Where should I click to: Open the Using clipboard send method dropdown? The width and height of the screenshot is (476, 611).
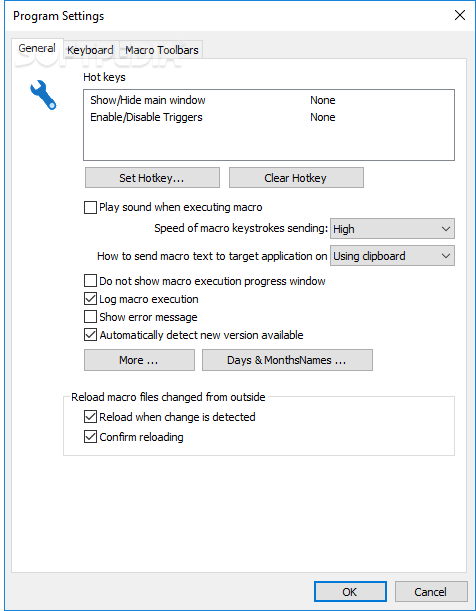[392, 256]
